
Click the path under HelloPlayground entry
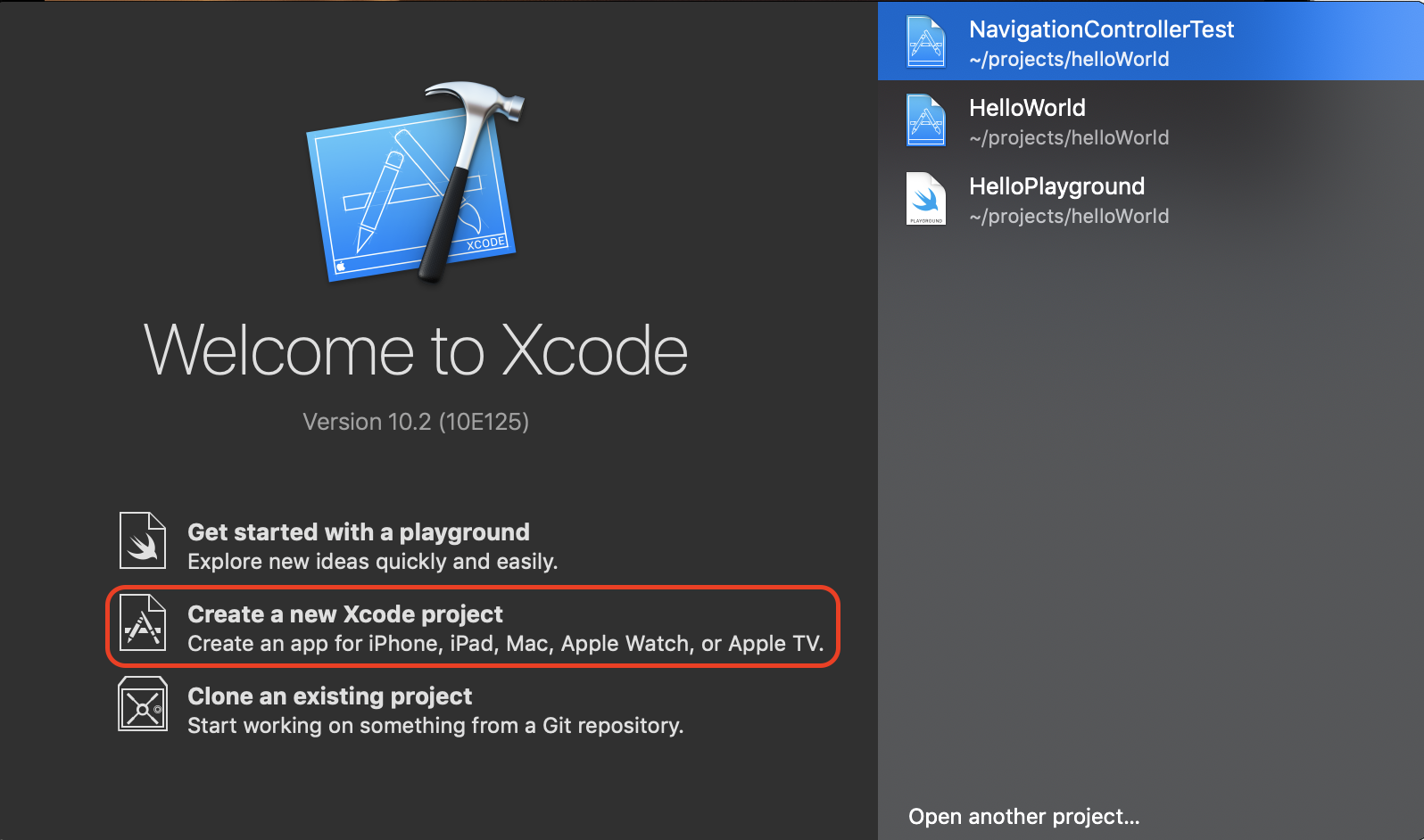tap(1069, 217)
